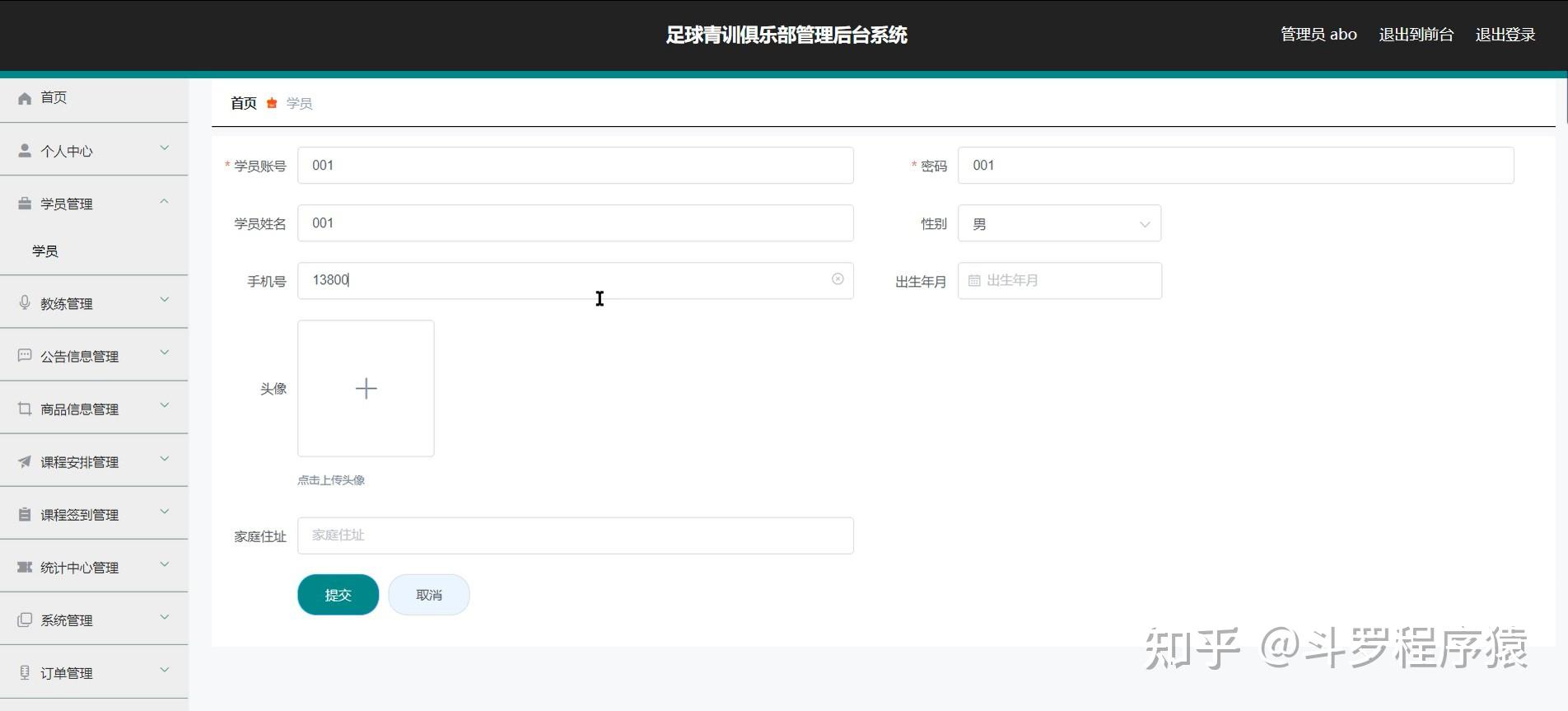Expand the 统计中心管理 menu chevron
This screenshot has width=1568, height=711.
coord(165,564)
